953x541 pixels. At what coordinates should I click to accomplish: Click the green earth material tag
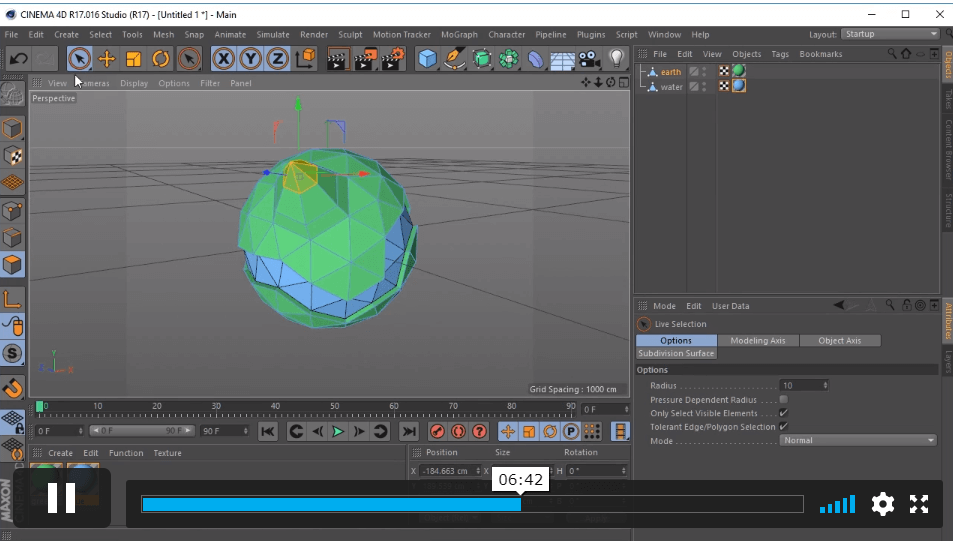(738, 71)
